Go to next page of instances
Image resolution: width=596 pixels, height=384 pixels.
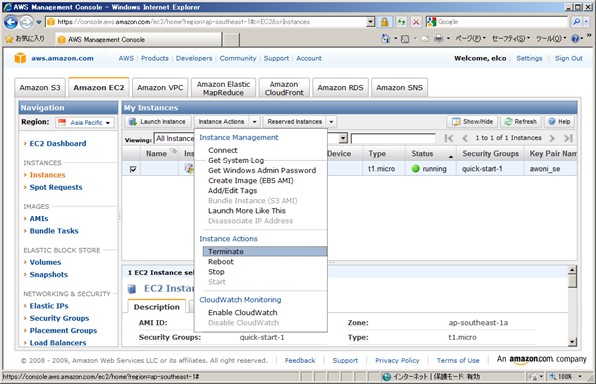point(552,138)
